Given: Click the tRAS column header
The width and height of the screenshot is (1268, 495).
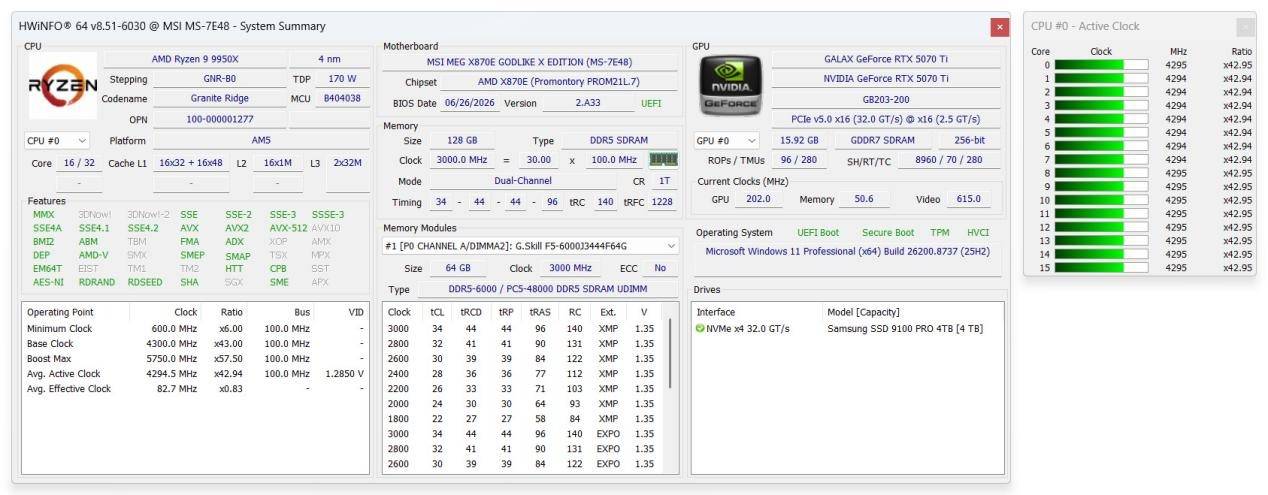Looking at the screenshot, I should tap(539, 312).
